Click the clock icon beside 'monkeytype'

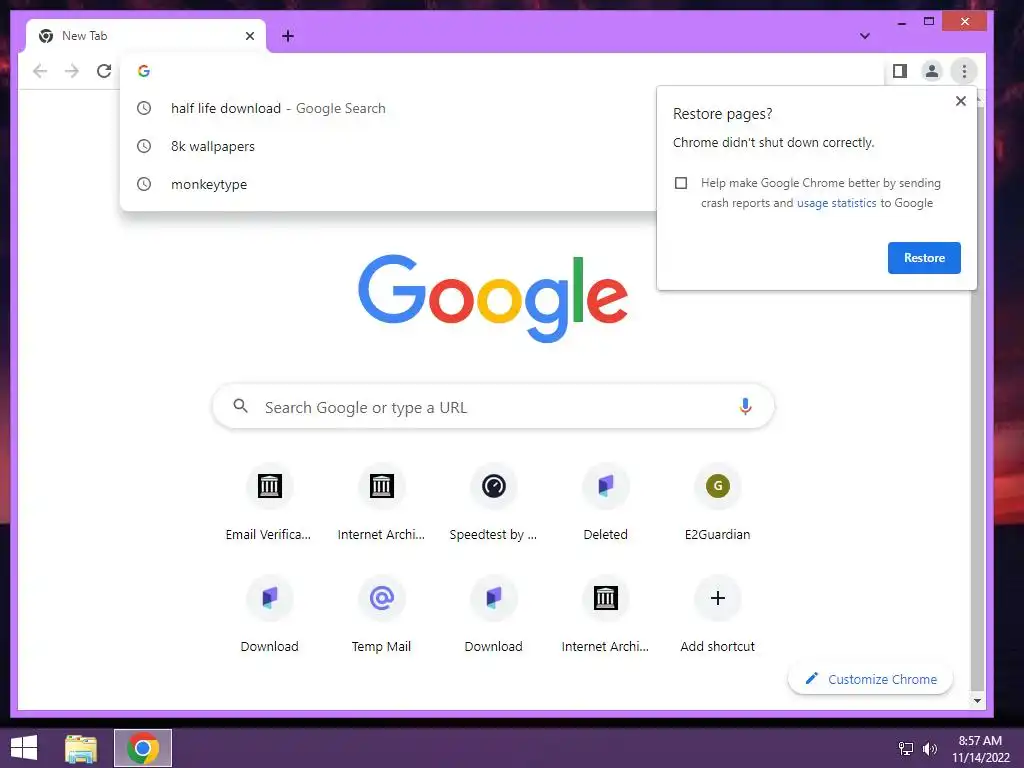click(x=144, y=184)
